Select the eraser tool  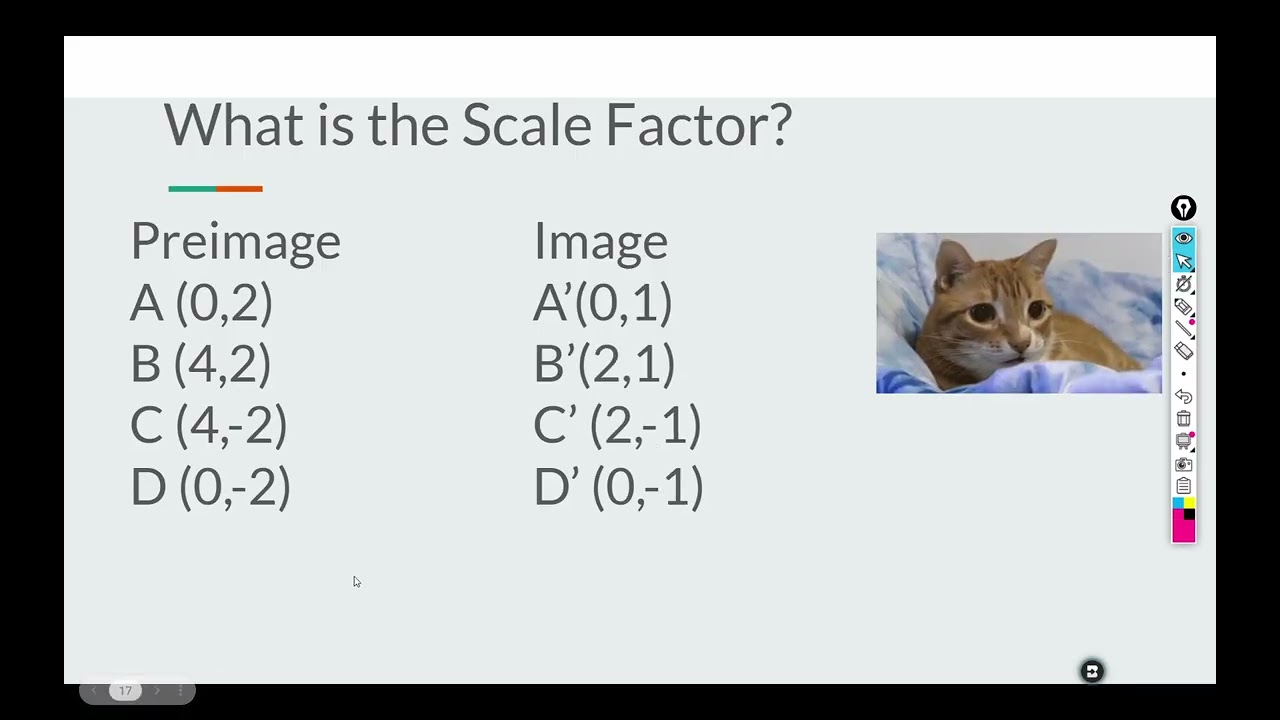click(1183, 351)
